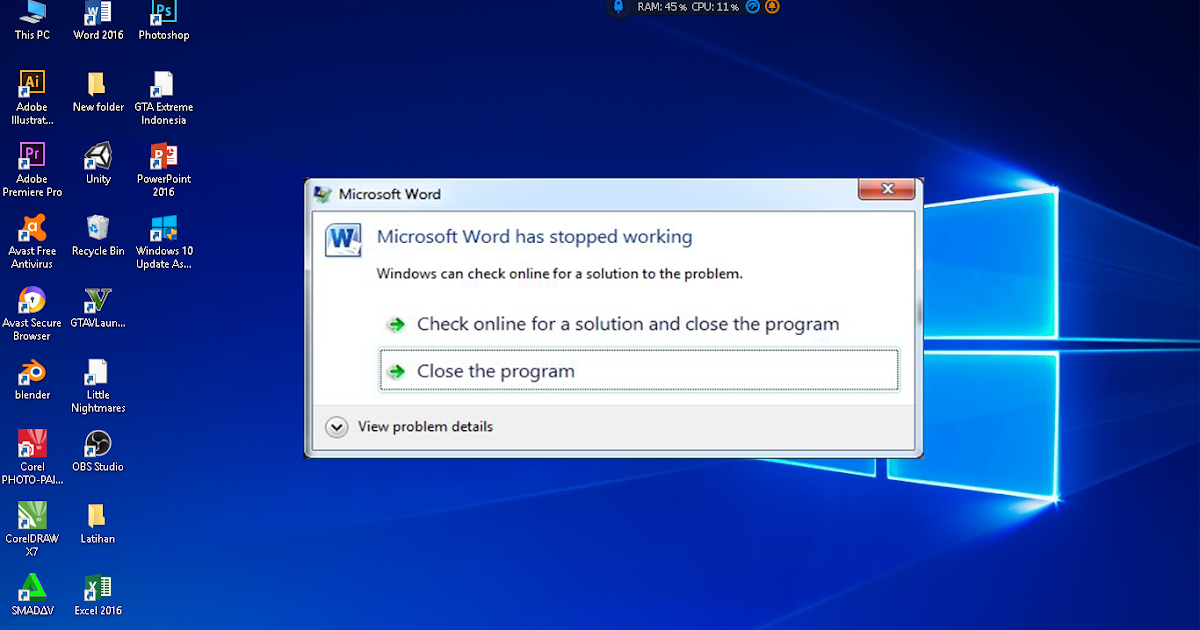1200x630 pixels.
Task: Select Windows 10 Update Assistant icon
Action: (164, 243)
